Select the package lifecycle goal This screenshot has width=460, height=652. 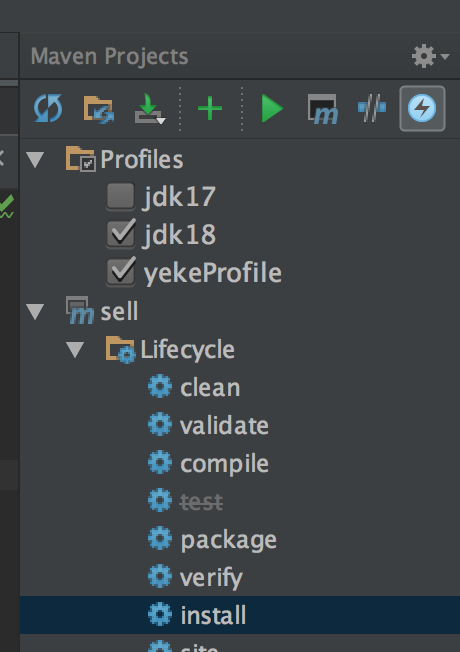coord(228,540)
